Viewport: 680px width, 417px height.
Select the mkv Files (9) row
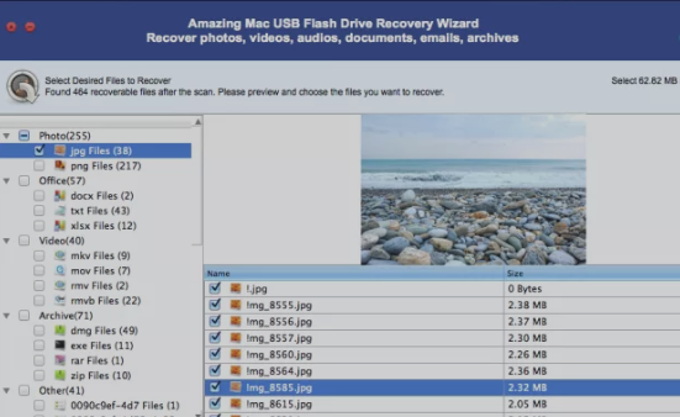point(95,255)
